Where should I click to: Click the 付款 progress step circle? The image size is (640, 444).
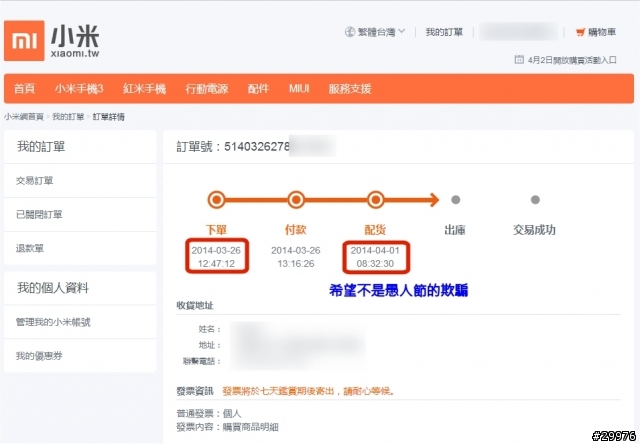(296, 200)
